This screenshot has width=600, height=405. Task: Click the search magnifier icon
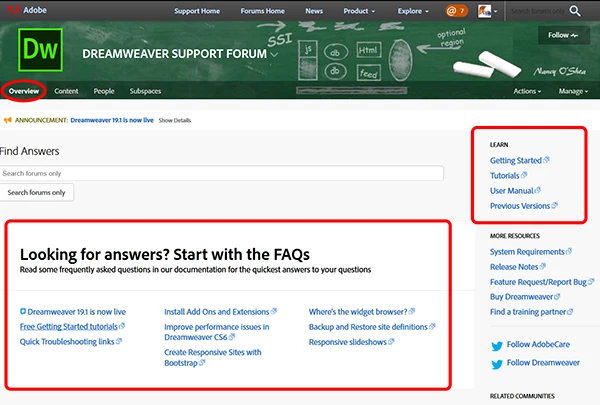click(575, 11)
